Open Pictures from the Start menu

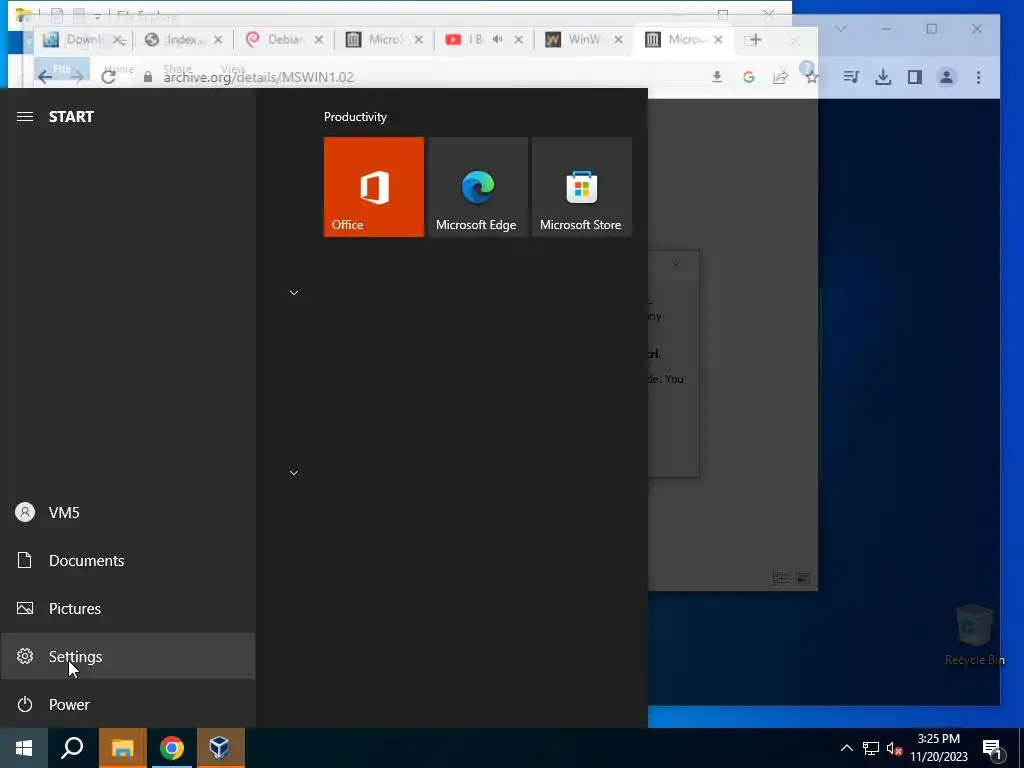tap(127, 608)
